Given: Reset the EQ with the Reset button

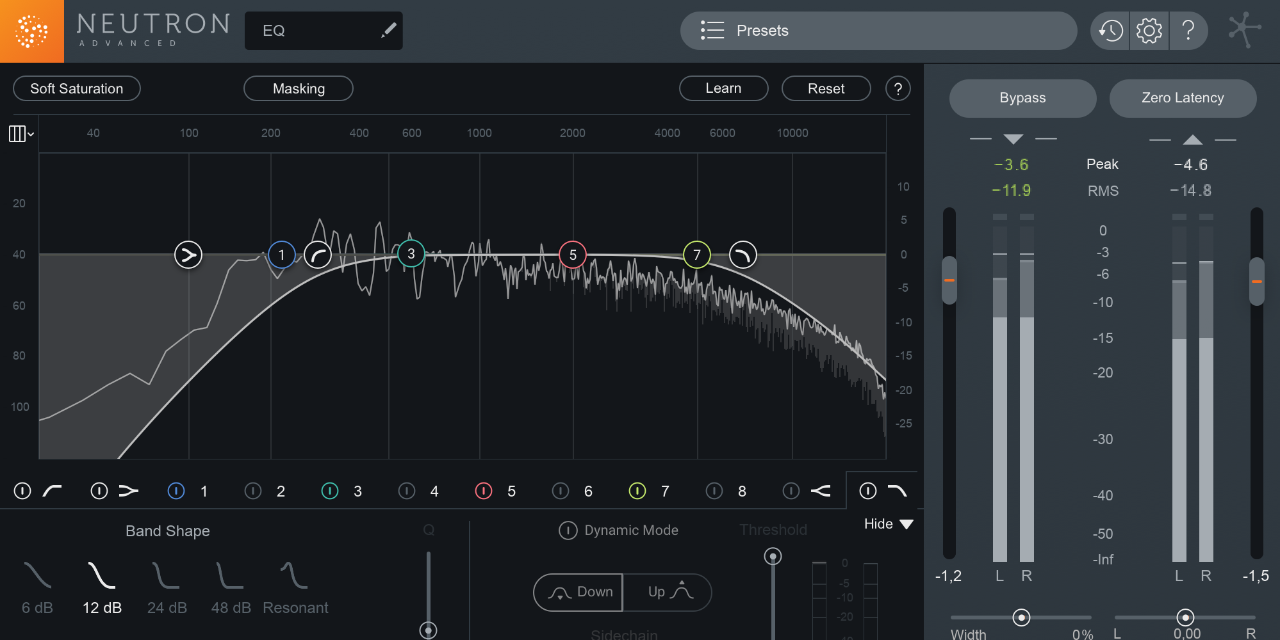Looking at the screenshot, I should point(826,88).
